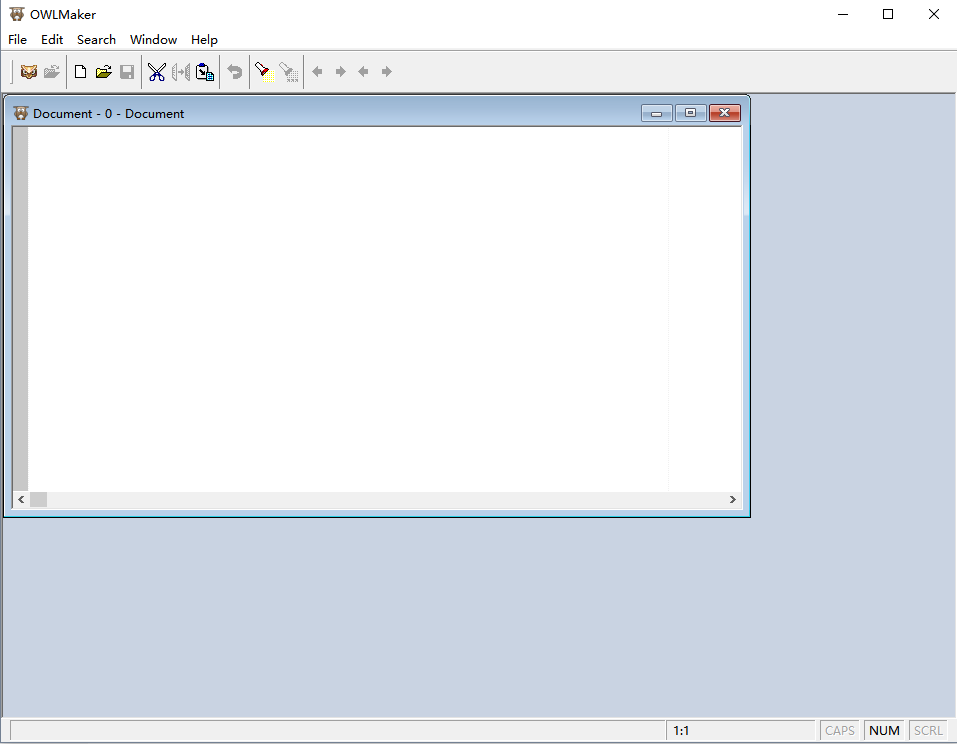957x744 pixels.
Task: Click the floppy disk save icon
Action: [x=127, y=72]
